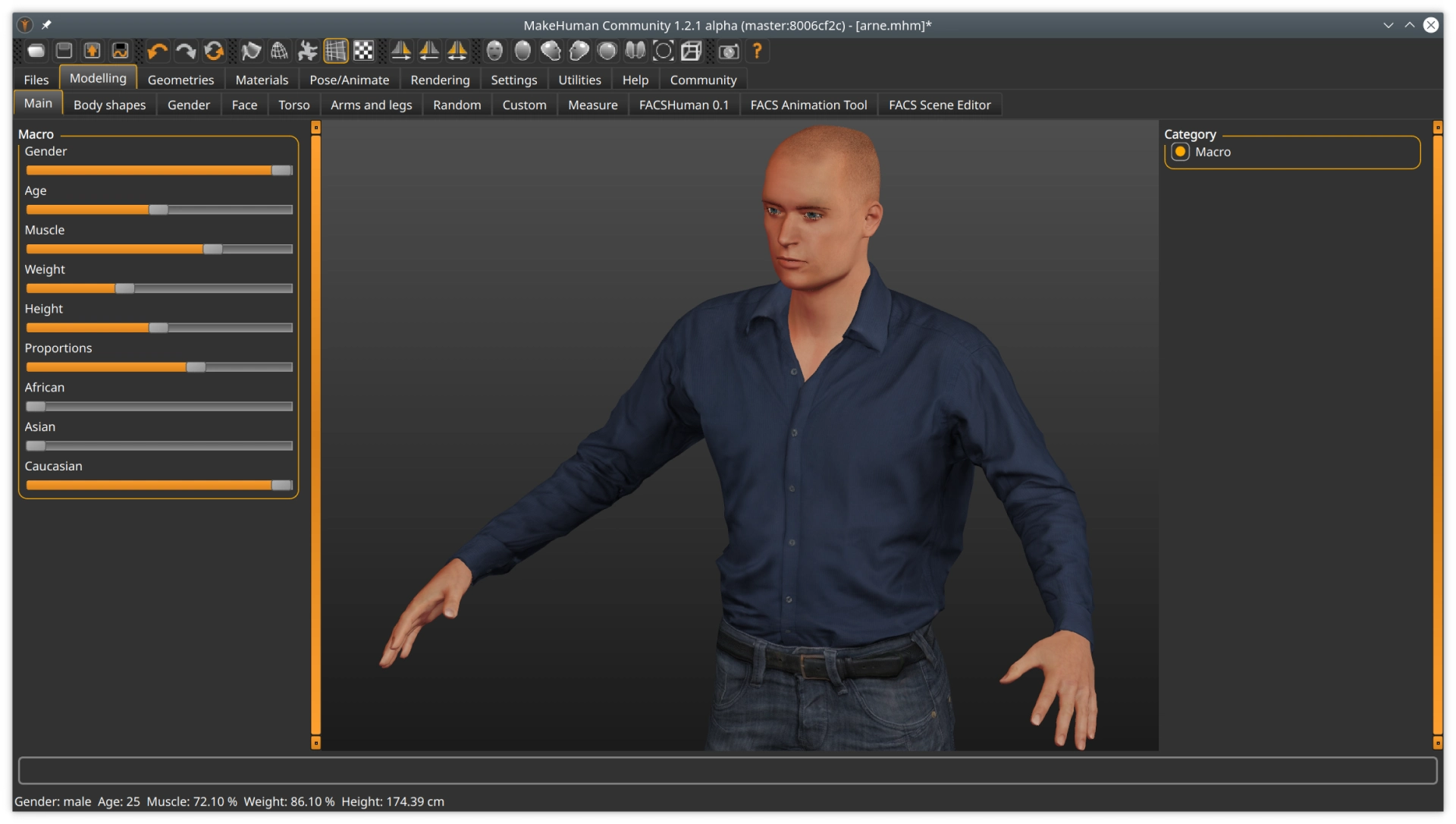Open the Rendering menu tab
The height and width of the screenshot is (824, 1456).
pyautogui.click(x=438, y=79)
